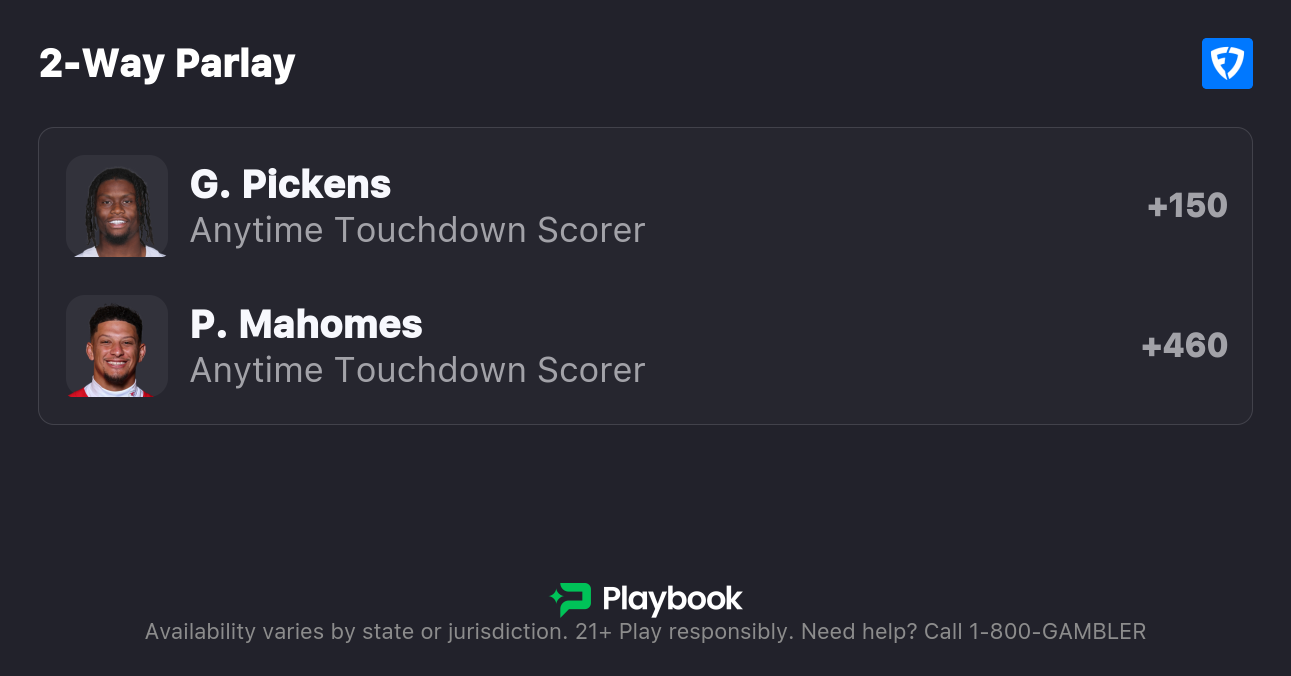
Task: Click the 2-Way Parlay heading
Action: tap(167, 64)
